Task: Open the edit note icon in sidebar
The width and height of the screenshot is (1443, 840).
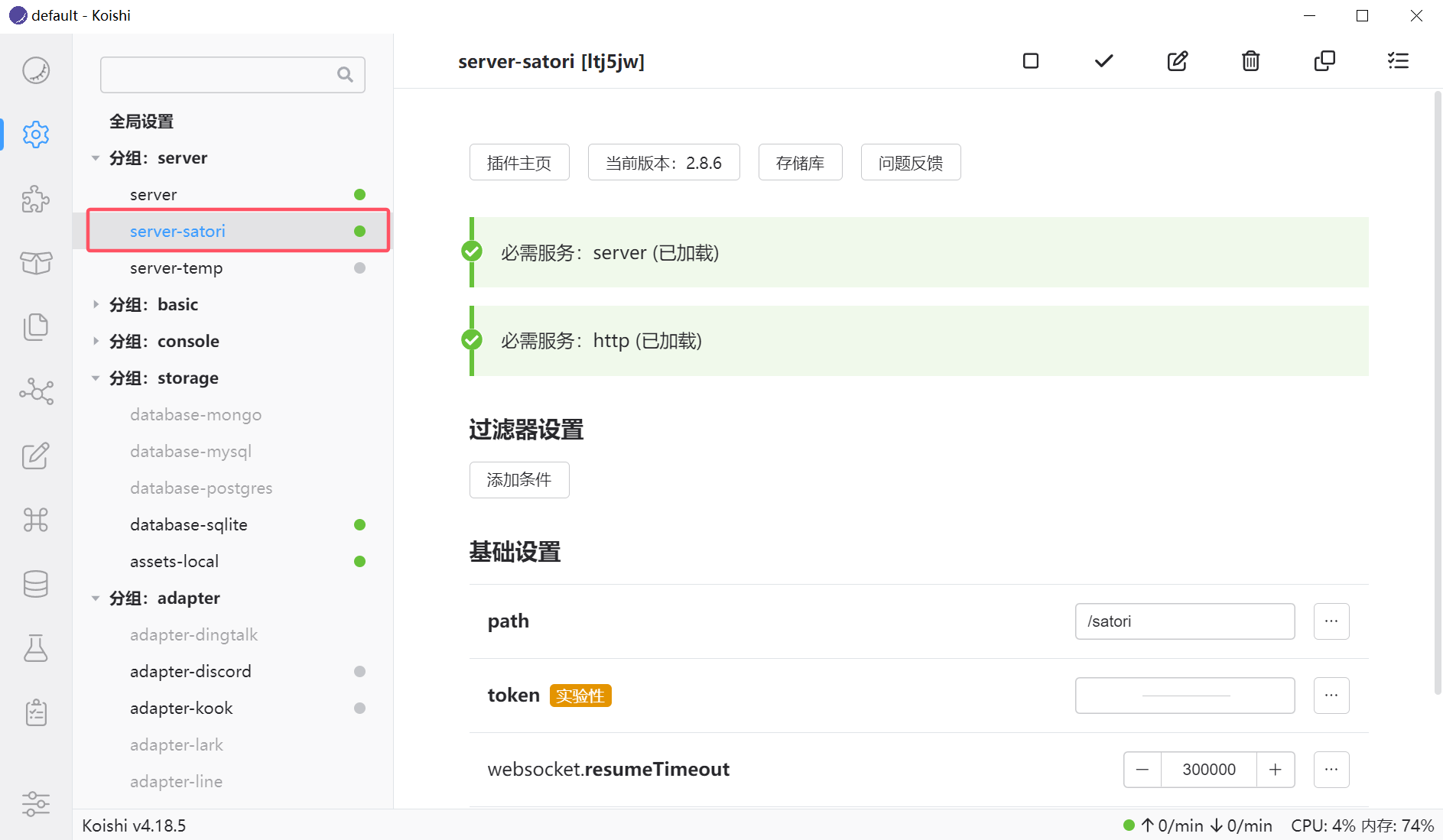Action: click(36, 456)
